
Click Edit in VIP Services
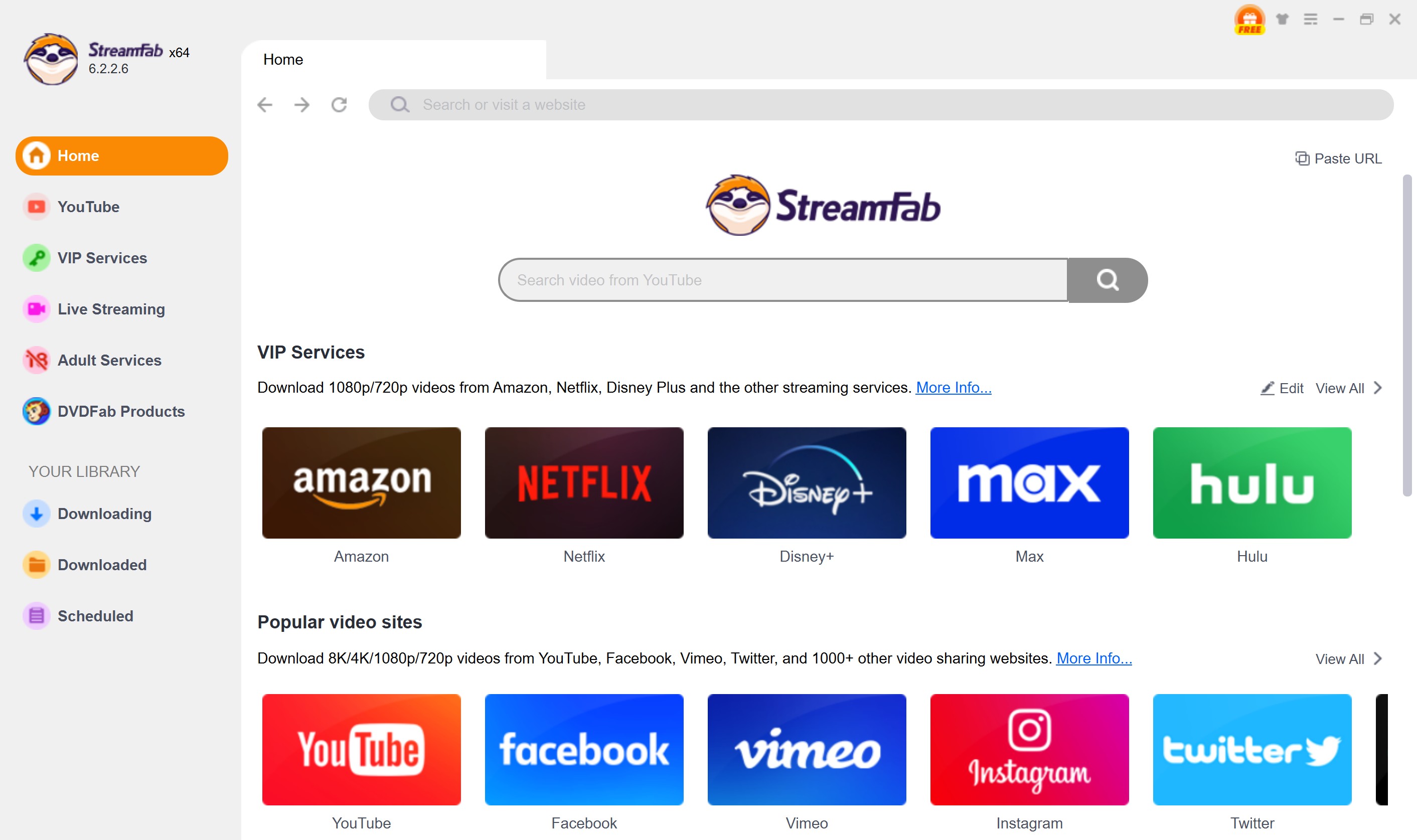click(1282, 388)
